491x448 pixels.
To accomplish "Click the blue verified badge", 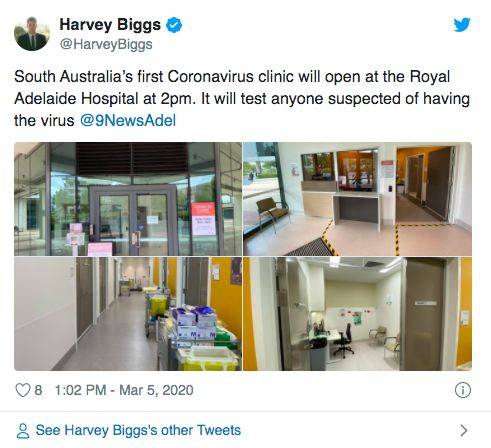I will pos(174,25).
